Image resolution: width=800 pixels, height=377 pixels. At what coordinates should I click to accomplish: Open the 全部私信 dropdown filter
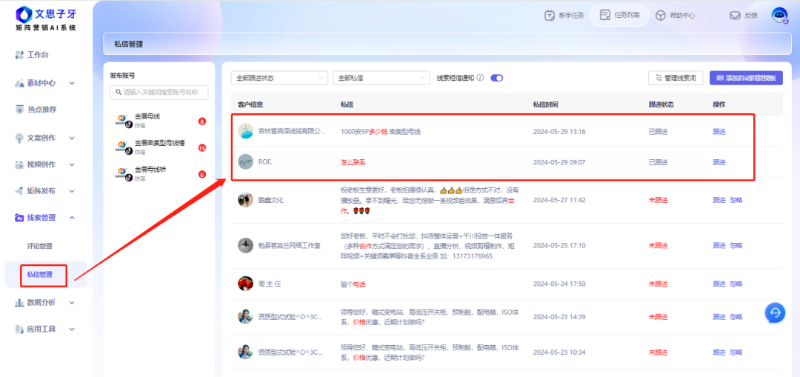click(x=382, y=78)
